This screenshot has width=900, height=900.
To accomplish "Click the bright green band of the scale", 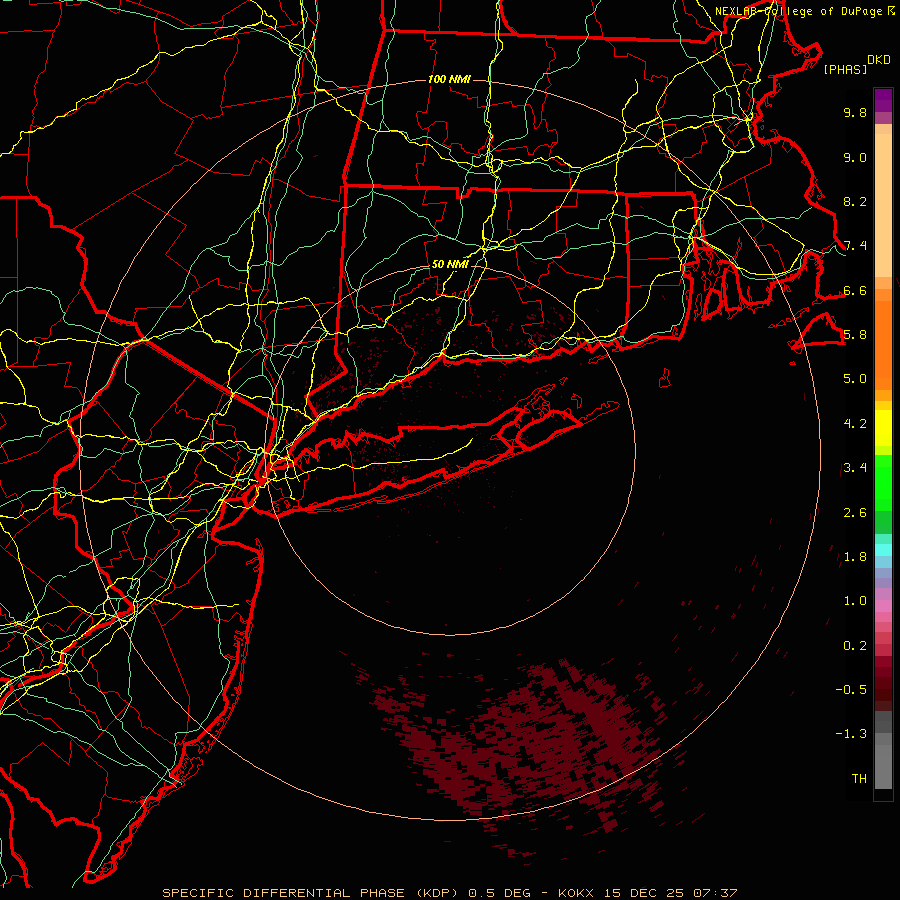I will pos(883,483).
